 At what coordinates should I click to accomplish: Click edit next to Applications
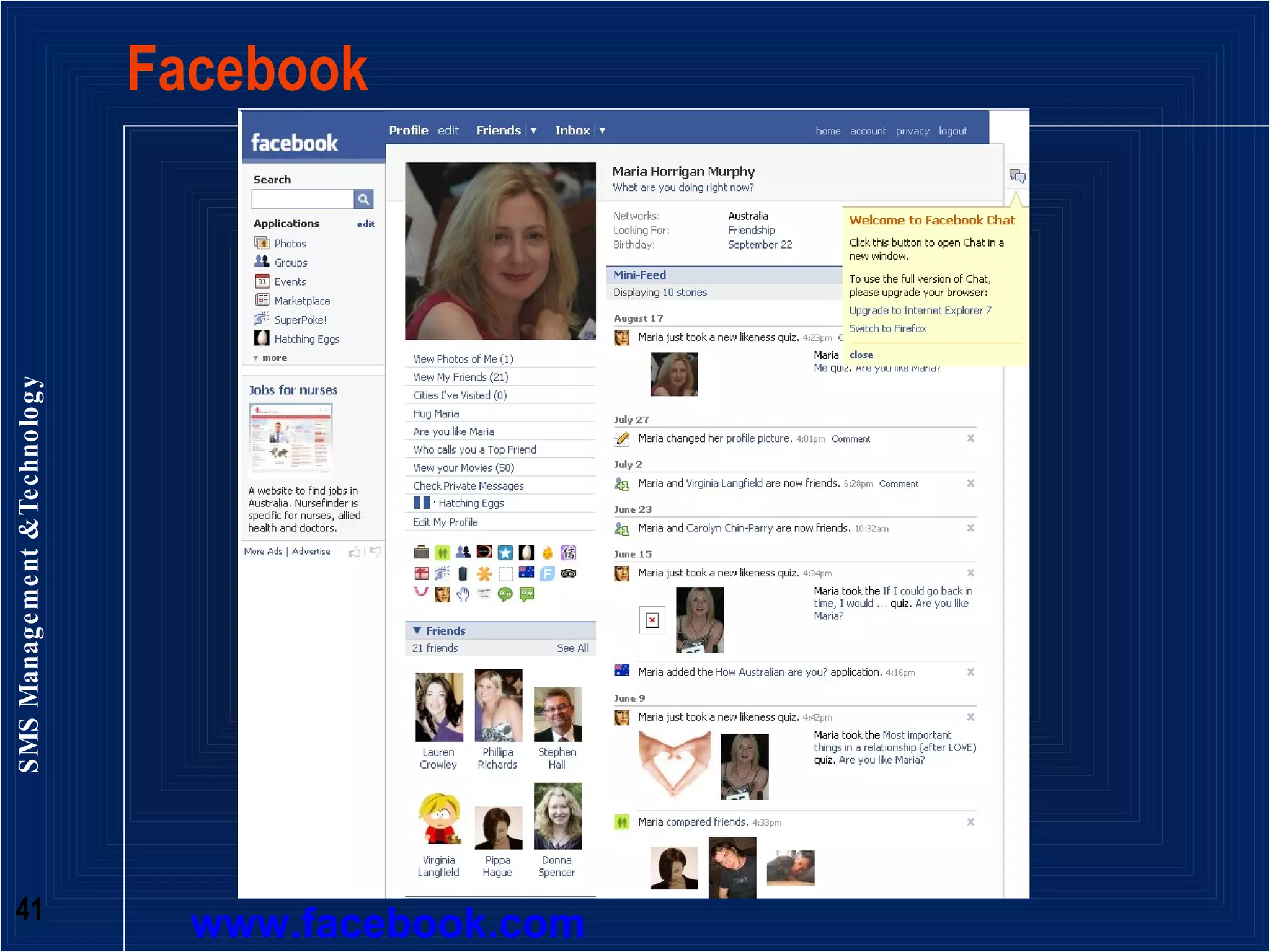pyautogui.click(x=366, y=224)
